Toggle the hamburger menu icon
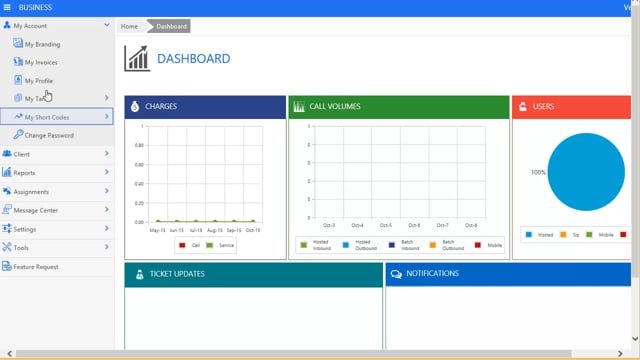The height and width of the screenshot is (360, 640). 7,7
